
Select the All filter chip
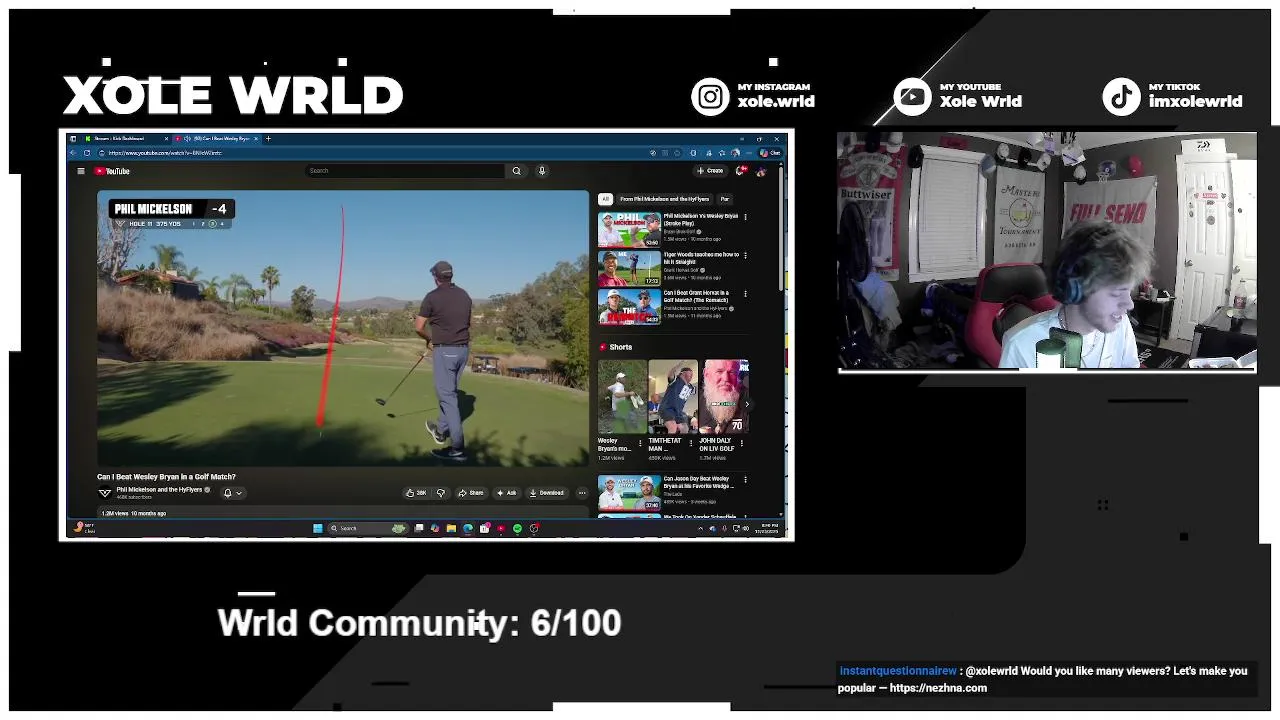click(x=605, y=199)
